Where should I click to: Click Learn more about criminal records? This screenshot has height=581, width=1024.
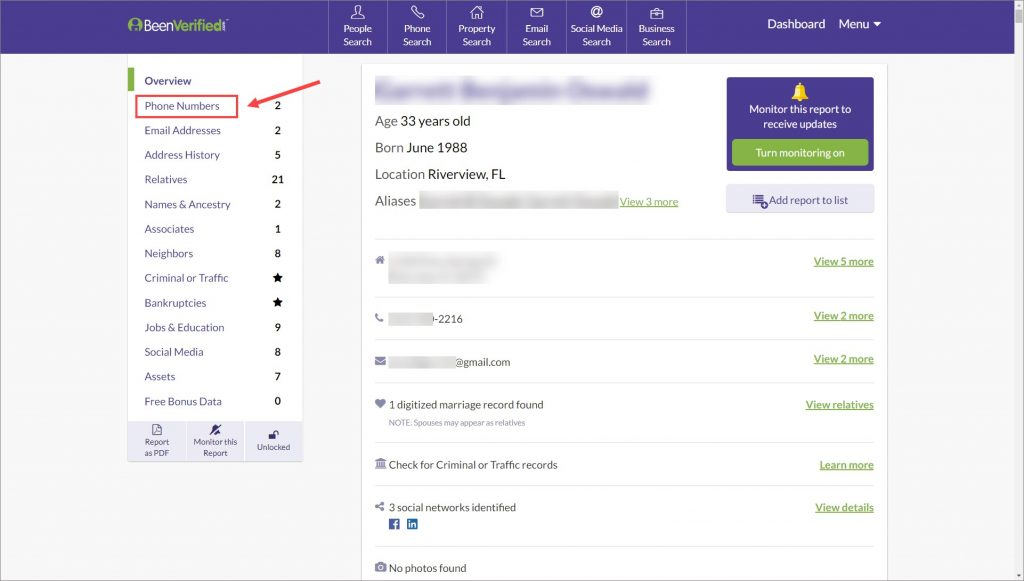tap(846, 465)
